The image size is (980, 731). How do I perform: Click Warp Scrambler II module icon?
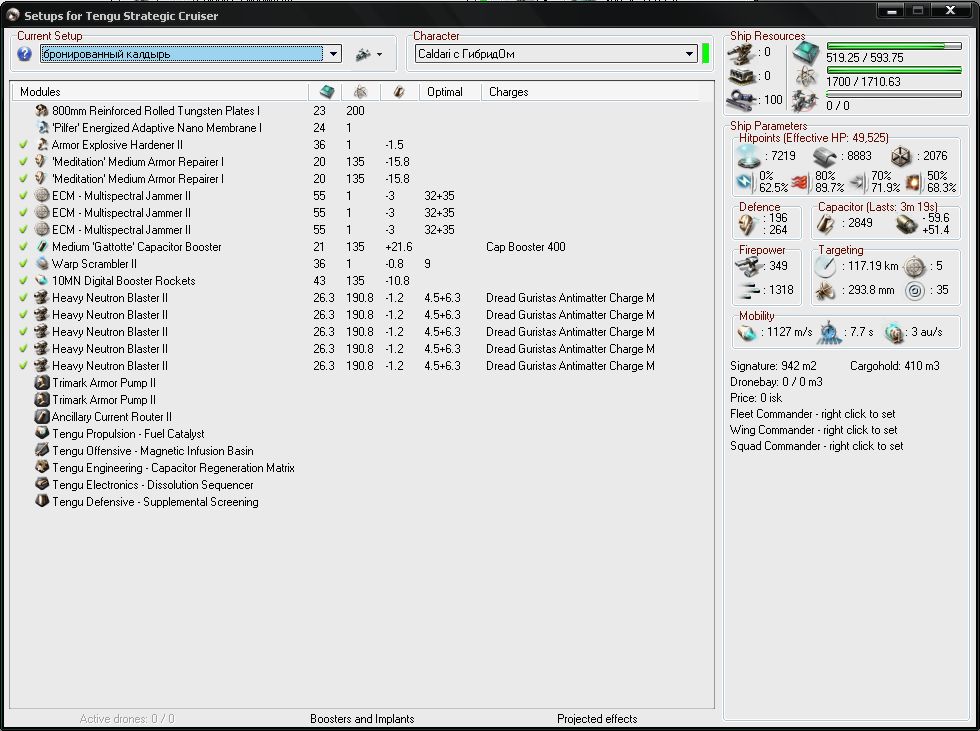(42, 264)
